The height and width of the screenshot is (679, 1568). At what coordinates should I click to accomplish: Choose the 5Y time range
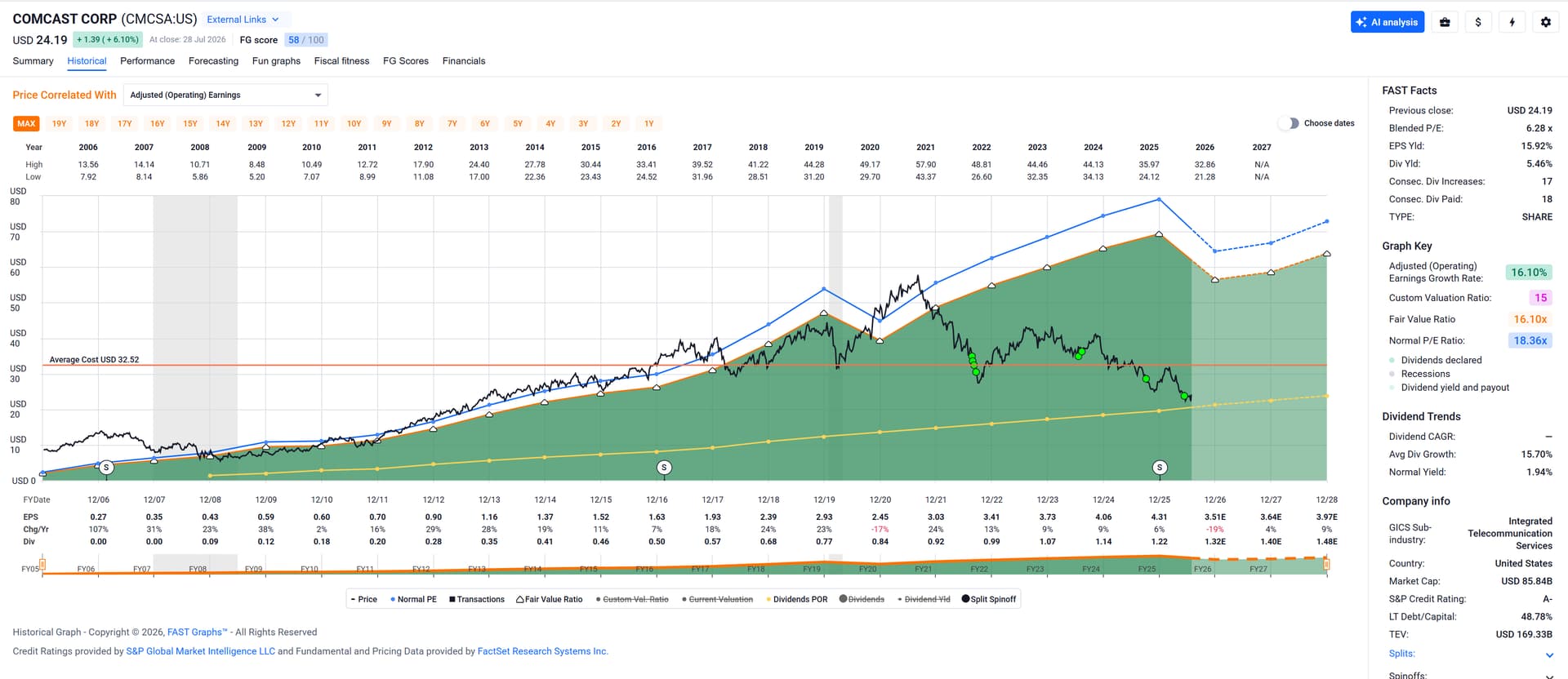coord(518,123)
